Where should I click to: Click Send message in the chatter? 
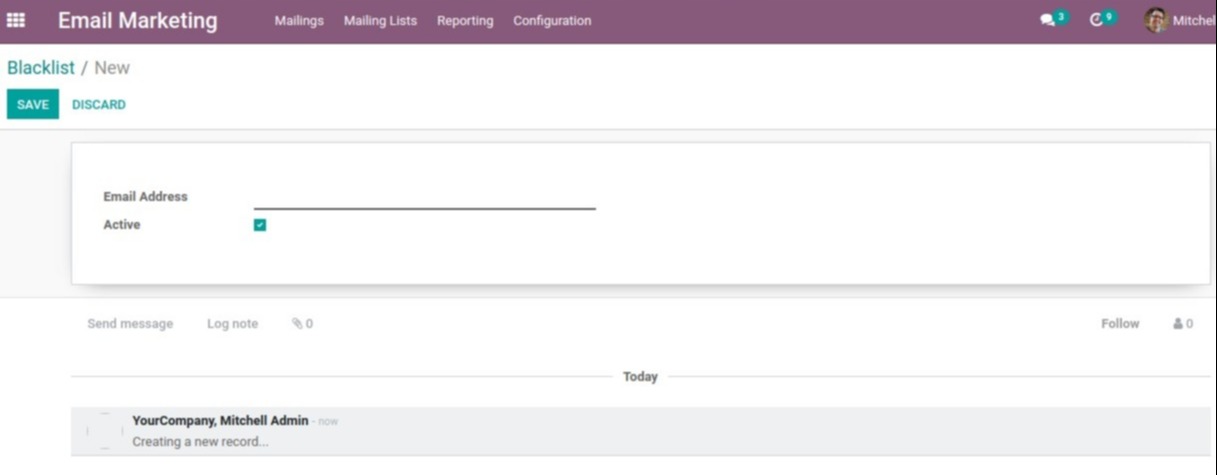[x=130, y=324]
